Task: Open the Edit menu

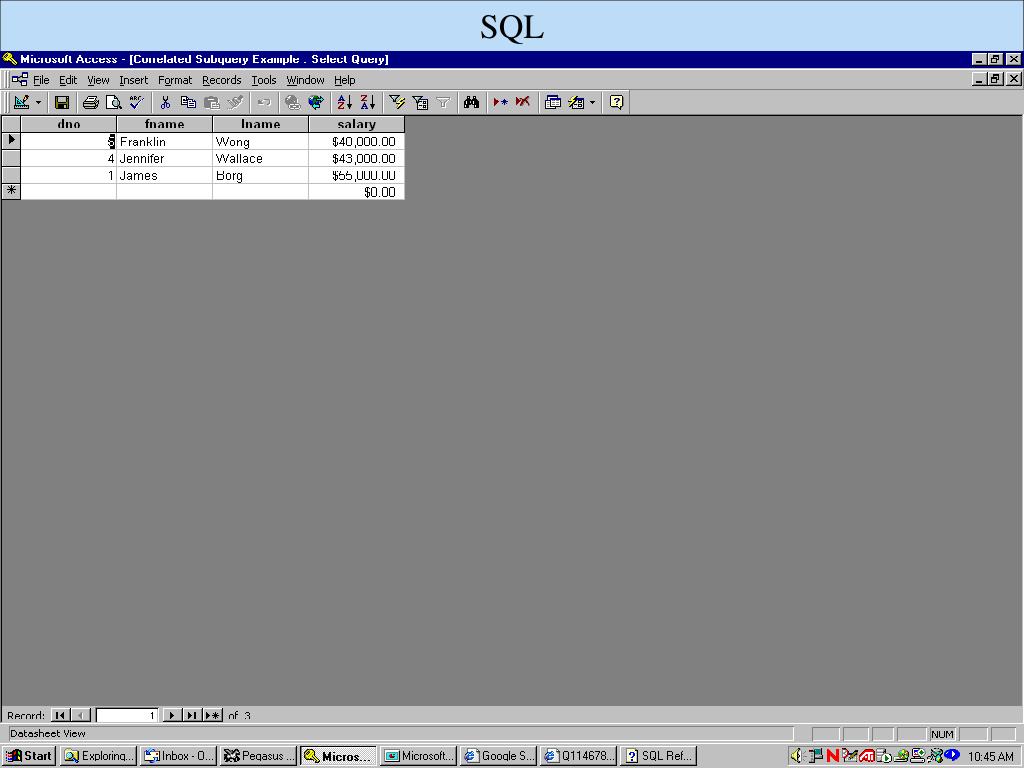Action: tap(68, 80)
